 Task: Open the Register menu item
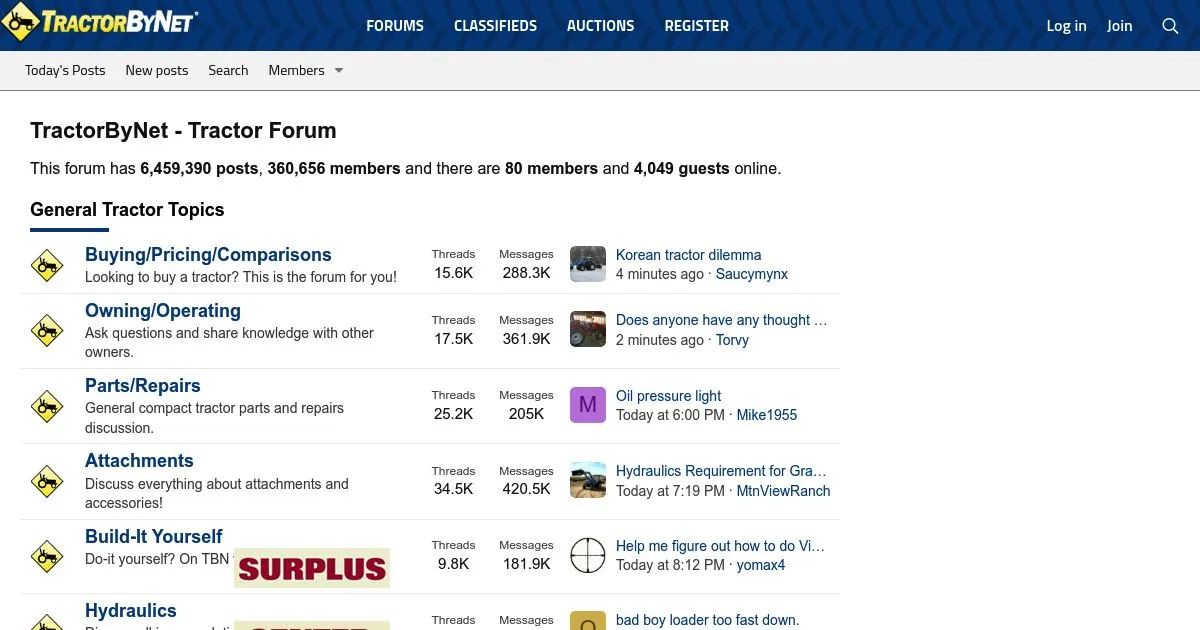(x=696, y=26)
